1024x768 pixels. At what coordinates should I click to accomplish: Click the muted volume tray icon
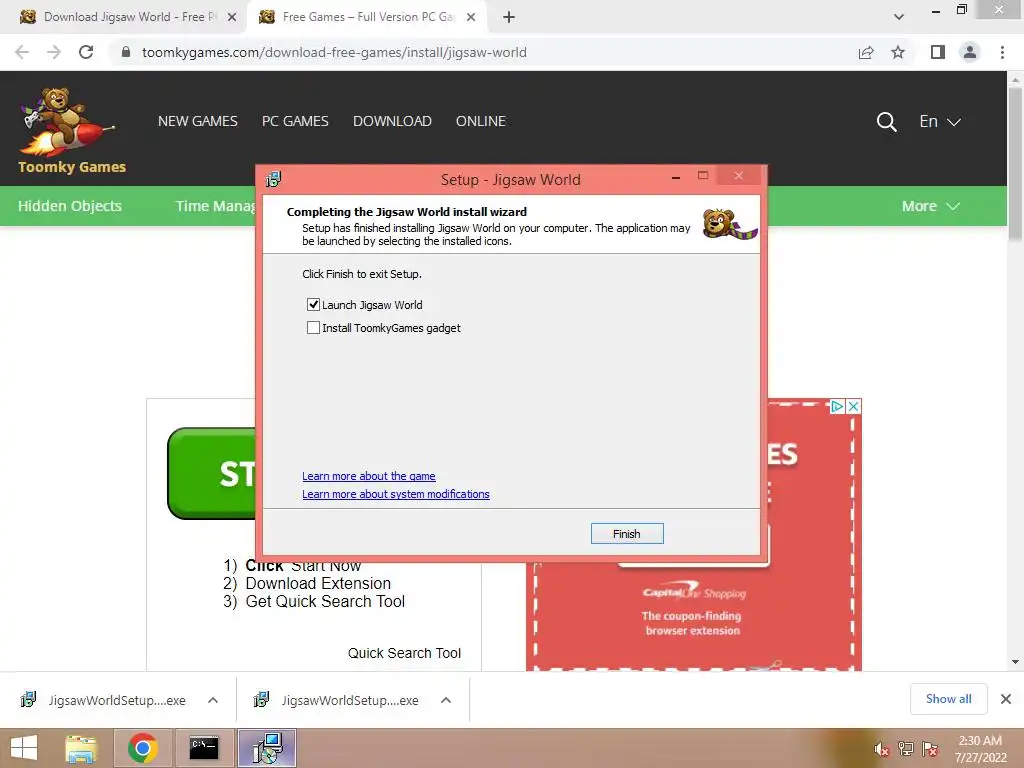882,749
